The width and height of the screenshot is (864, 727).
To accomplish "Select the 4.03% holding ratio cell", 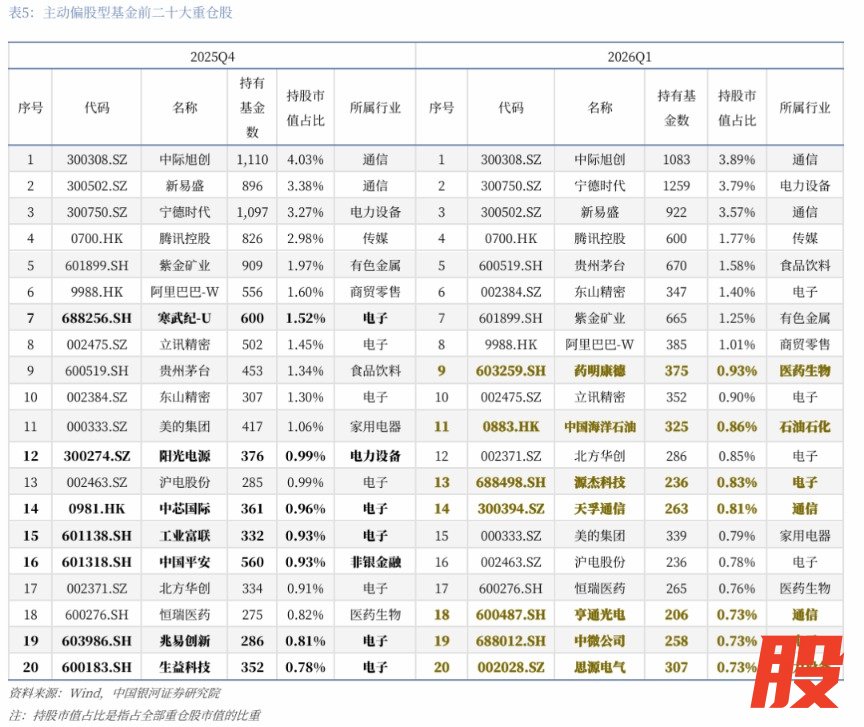I will [305, 159].
